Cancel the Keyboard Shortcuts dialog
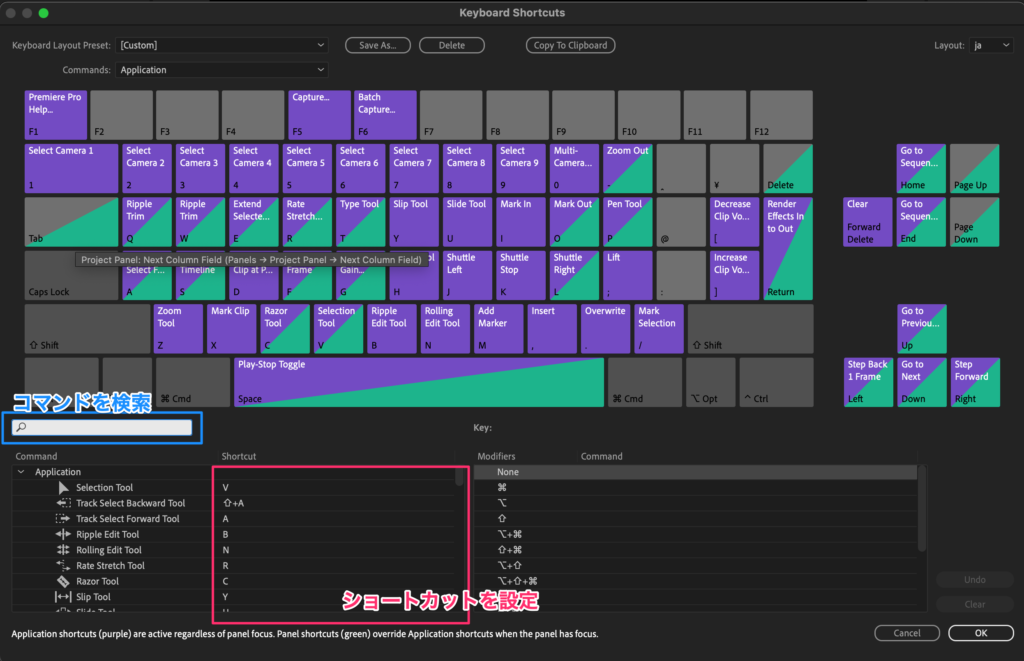Viewport: 1024px width, 661px height. pyautogui.click(x=907, y=633)
